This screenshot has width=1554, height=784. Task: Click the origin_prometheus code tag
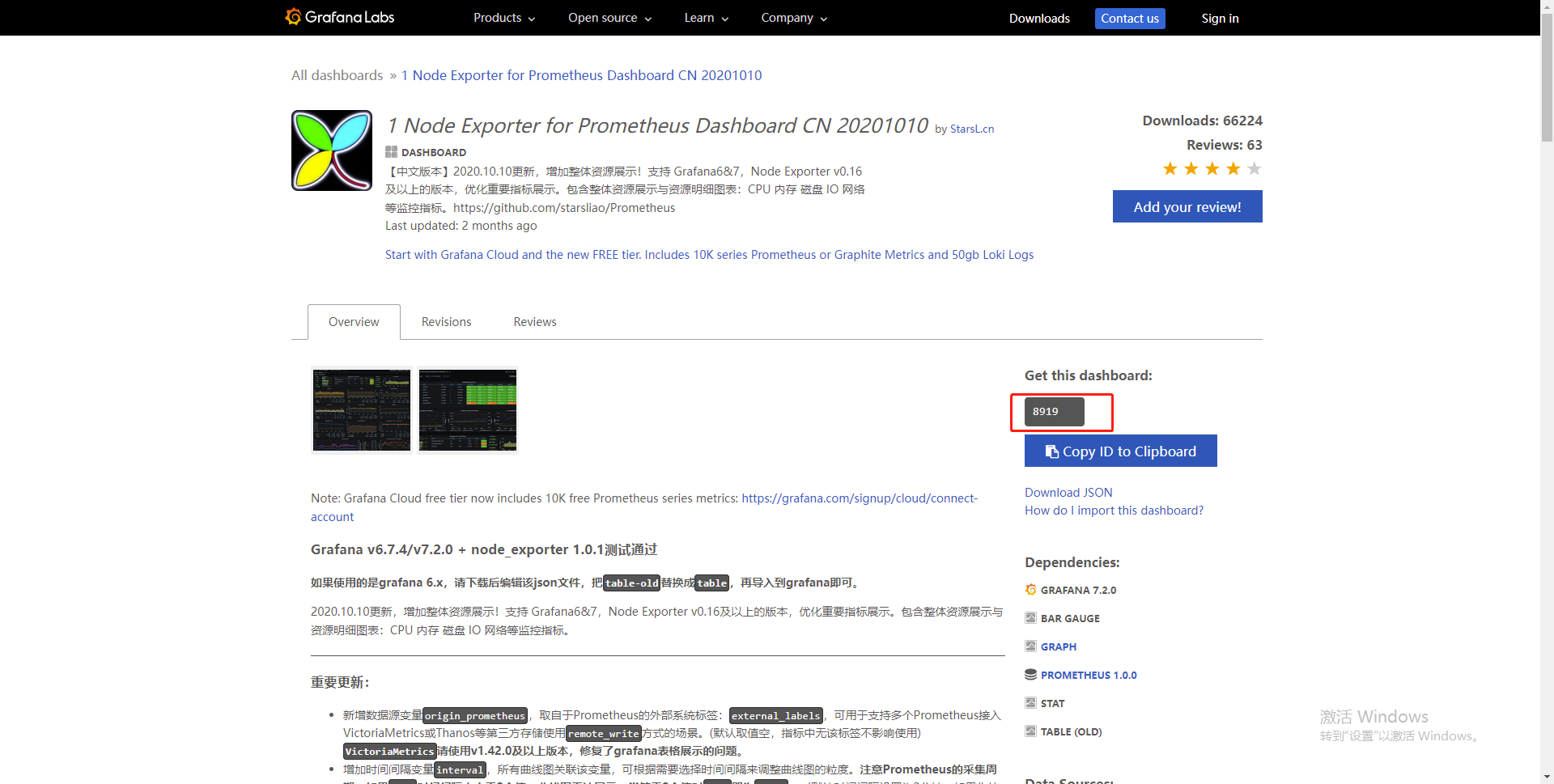click(x=475, y=715)
